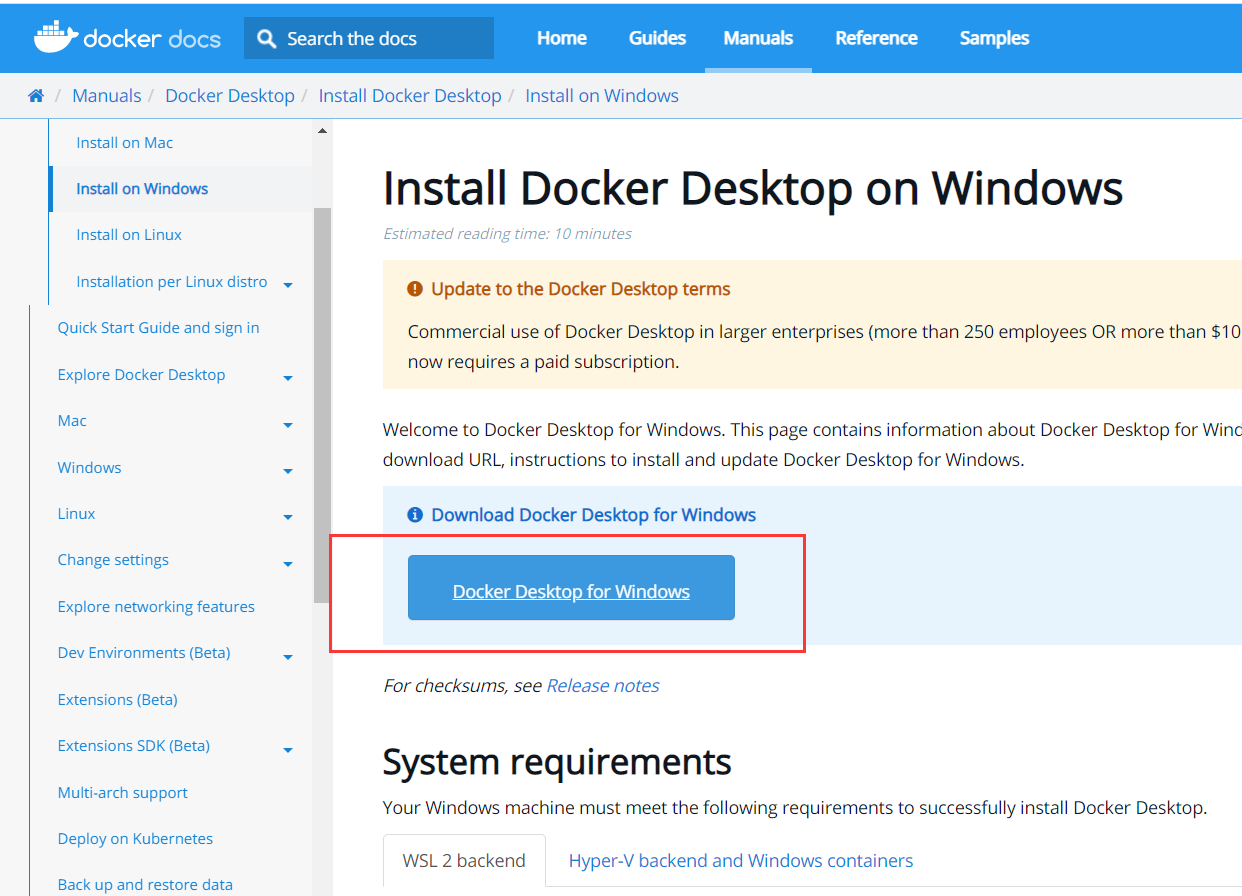Open Linux section in sidebar
Image resolution: width=1242 pixels, height=896 pixels.
76,514
